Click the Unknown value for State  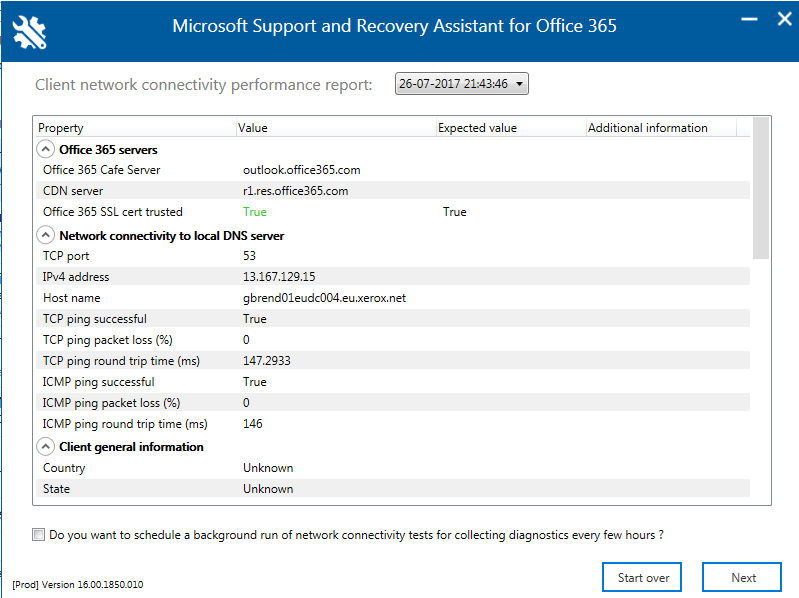268,488
